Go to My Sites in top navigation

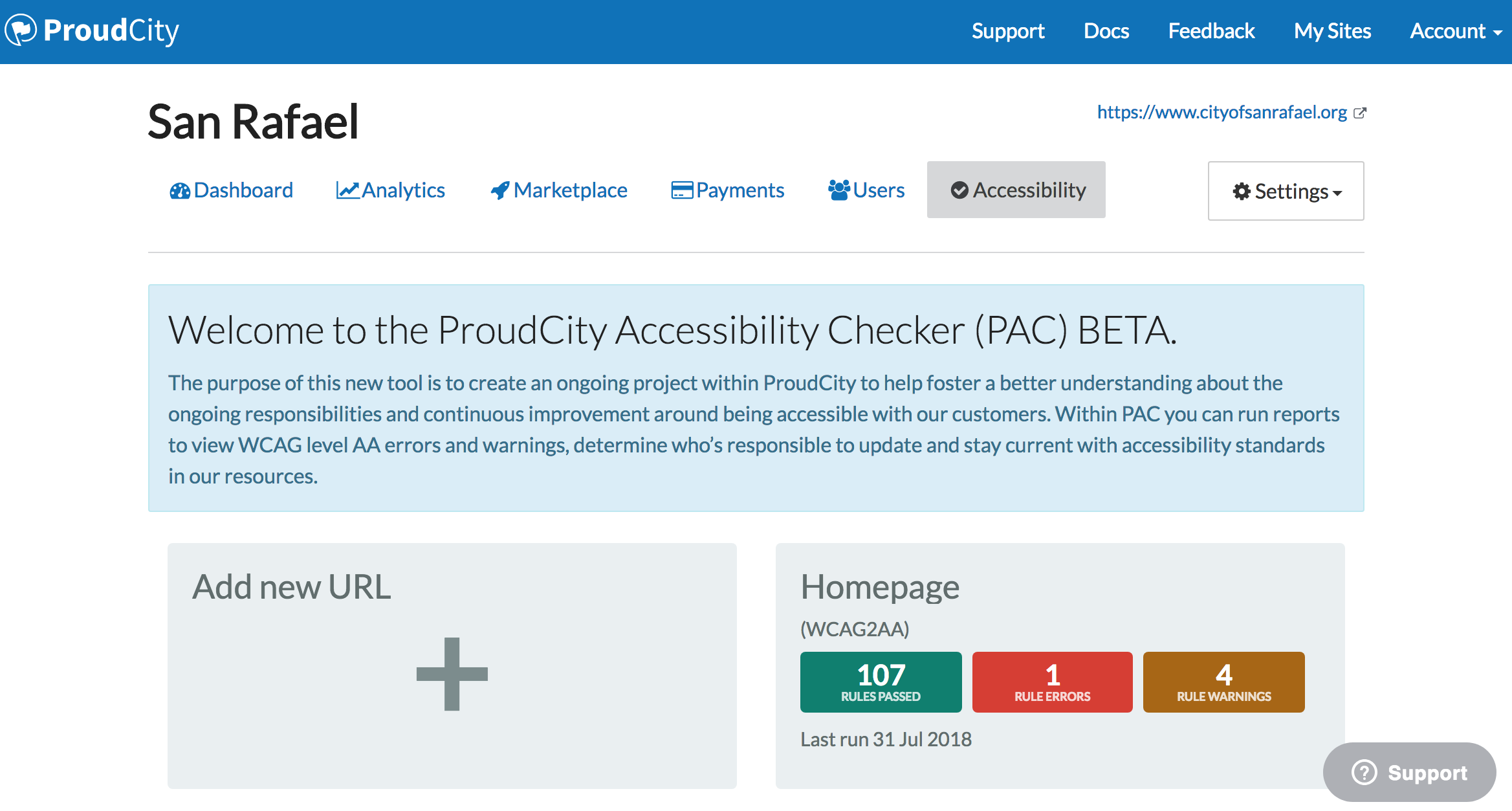1332,31
